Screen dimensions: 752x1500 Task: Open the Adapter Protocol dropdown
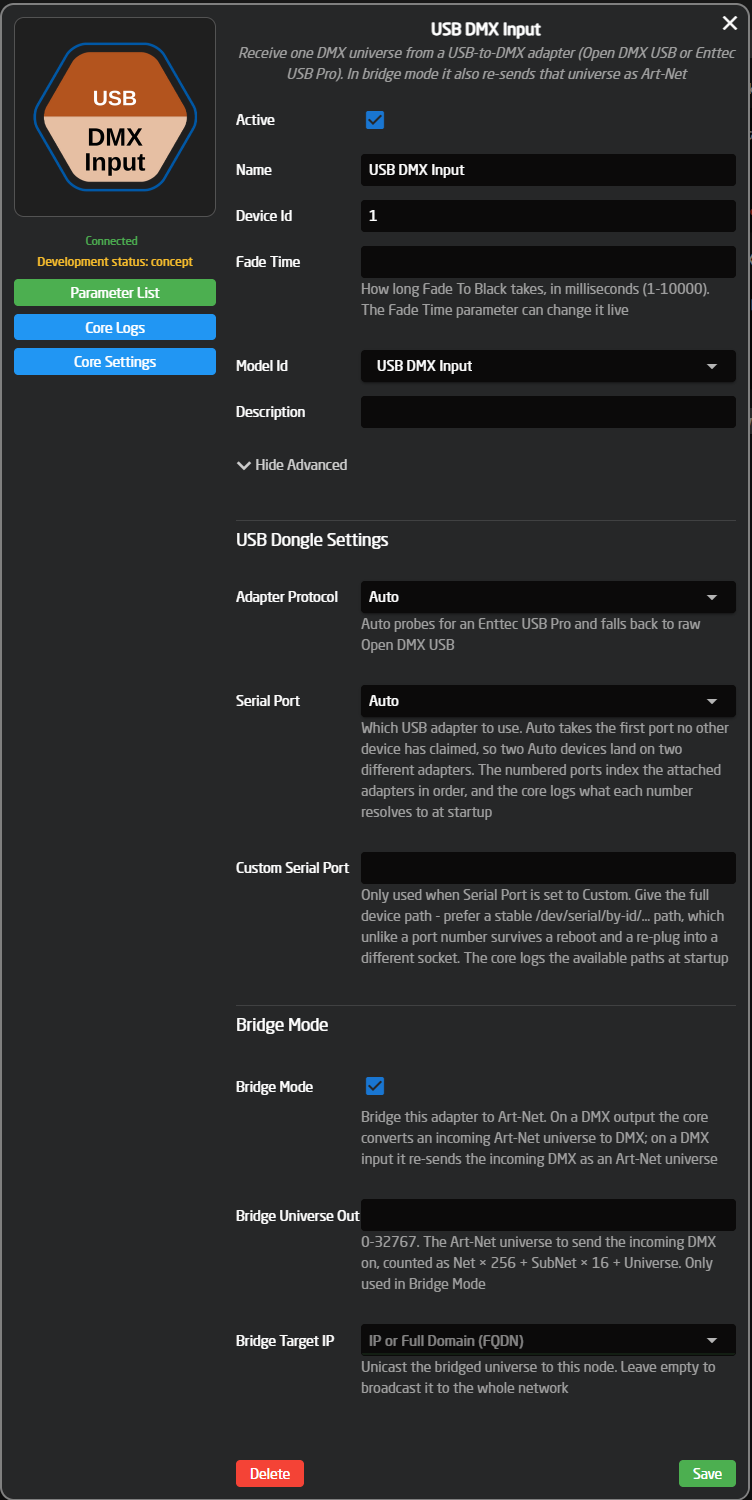(548, 597)
